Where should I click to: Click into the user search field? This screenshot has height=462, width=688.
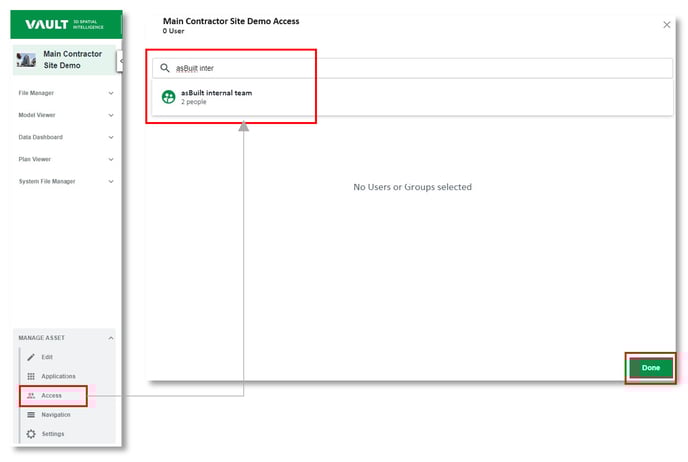coord(412,68)
